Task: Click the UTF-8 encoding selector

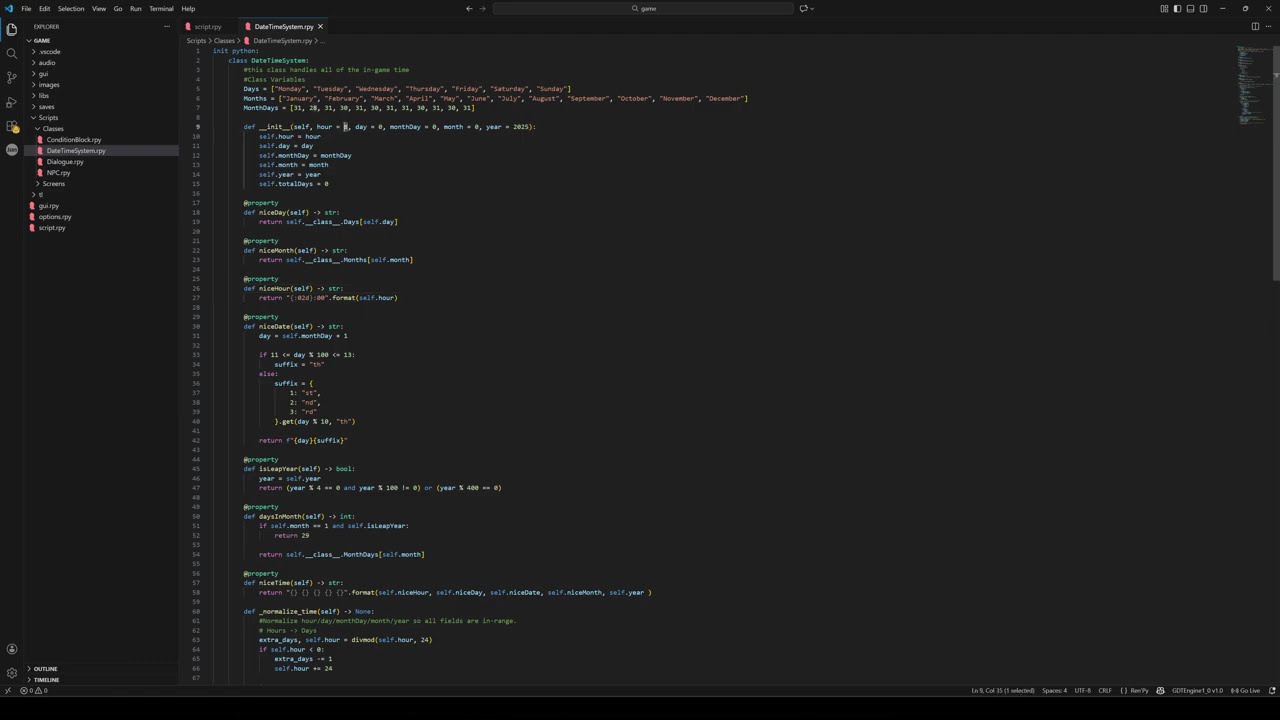Action: coord(1082,691)
